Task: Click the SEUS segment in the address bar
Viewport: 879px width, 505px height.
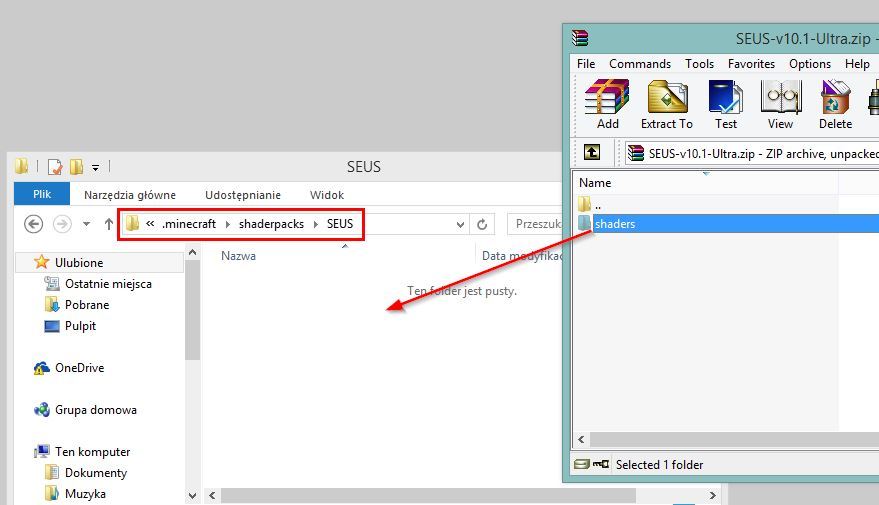Action: click(340, 224)
